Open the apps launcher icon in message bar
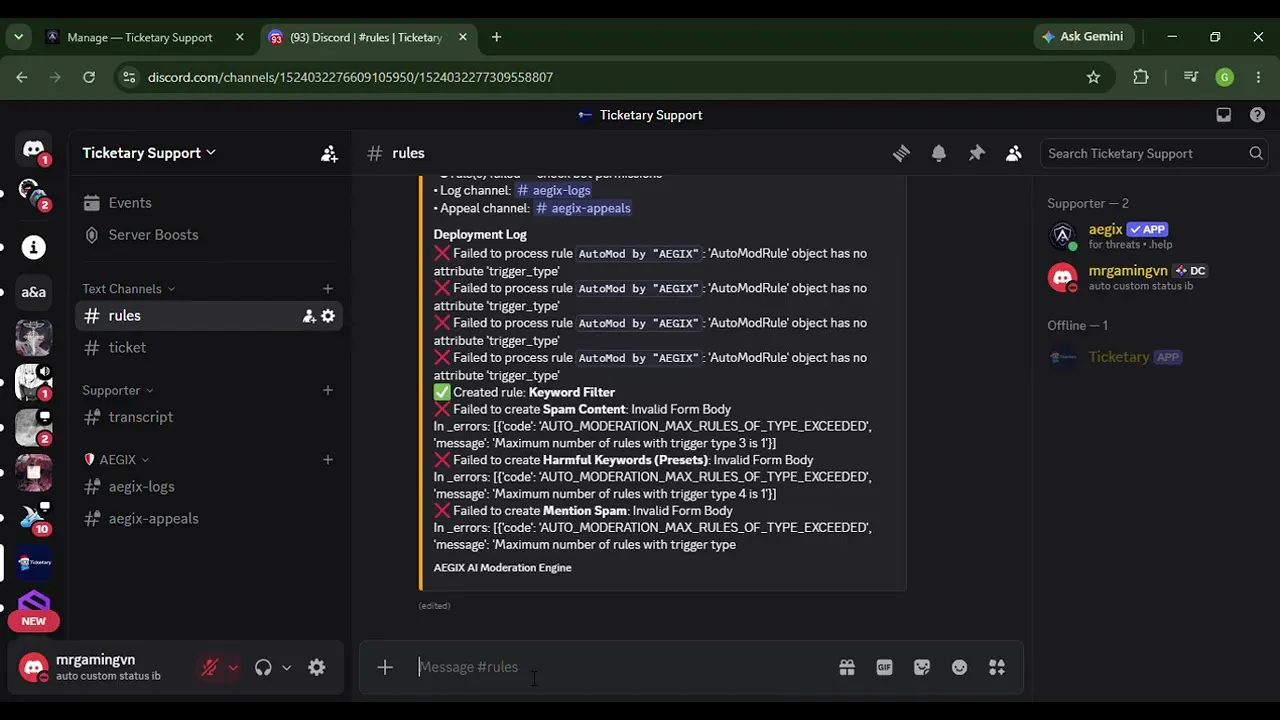The height and width of the screenshot is (720, 1280). tap(997, 667)
